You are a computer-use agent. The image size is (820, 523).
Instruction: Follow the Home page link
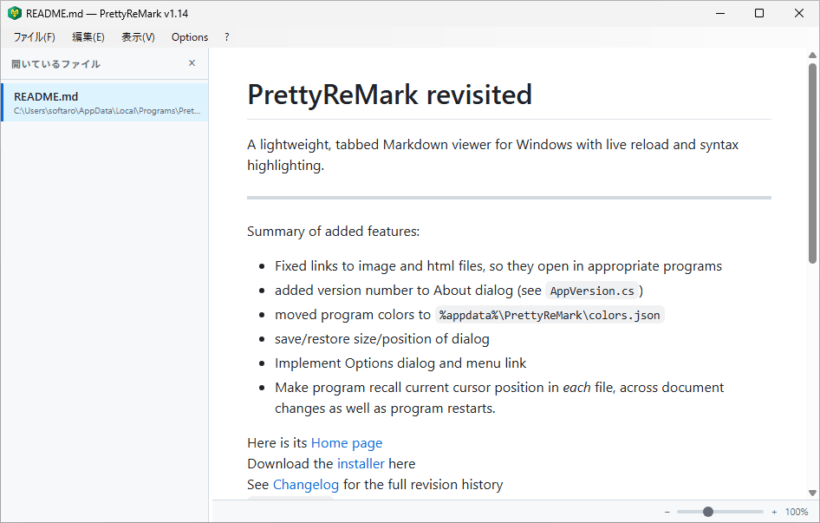347,443
